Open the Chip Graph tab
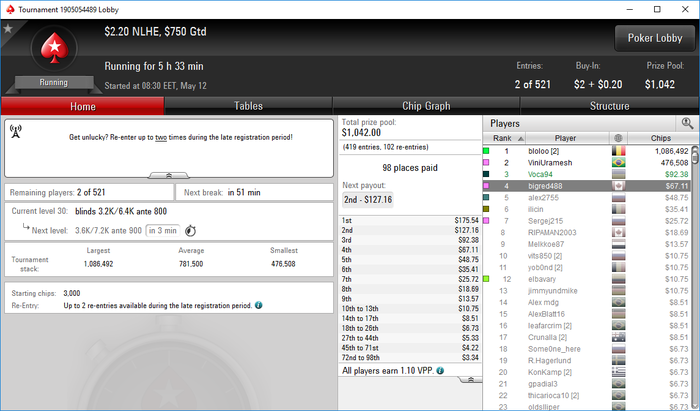 pos(426,106)
